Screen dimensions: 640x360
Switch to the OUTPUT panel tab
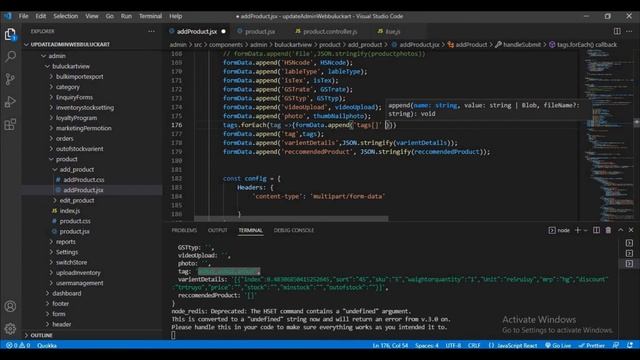pos(218,230)
